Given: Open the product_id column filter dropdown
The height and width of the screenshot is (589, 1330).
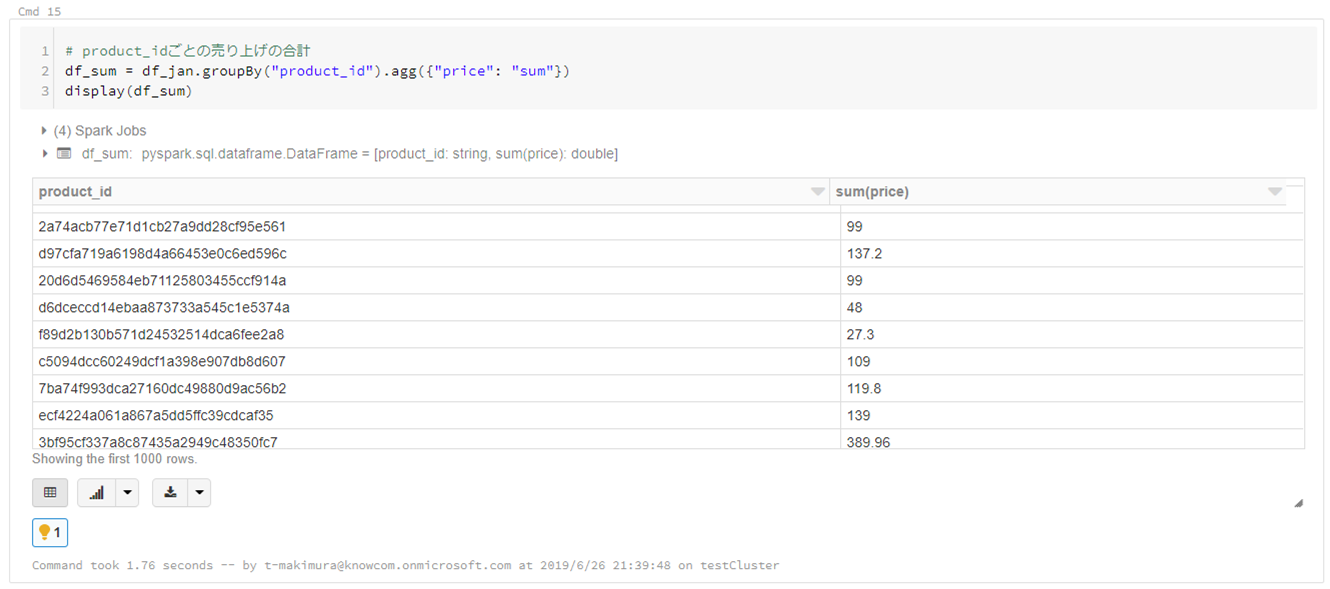Looking at the screenshot, I should (x=818, y=191).
